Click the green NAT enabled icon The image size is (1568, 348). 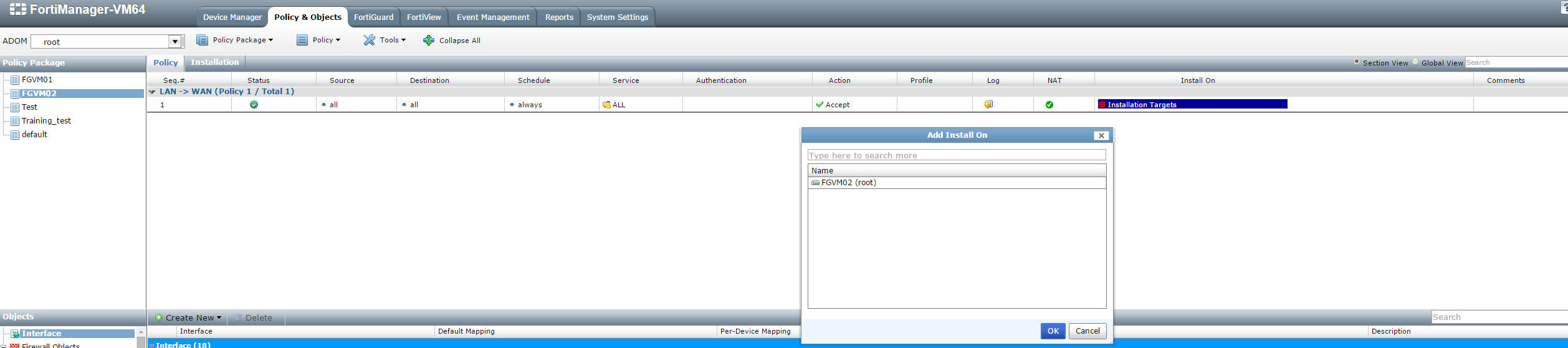tap(1049, 105)
